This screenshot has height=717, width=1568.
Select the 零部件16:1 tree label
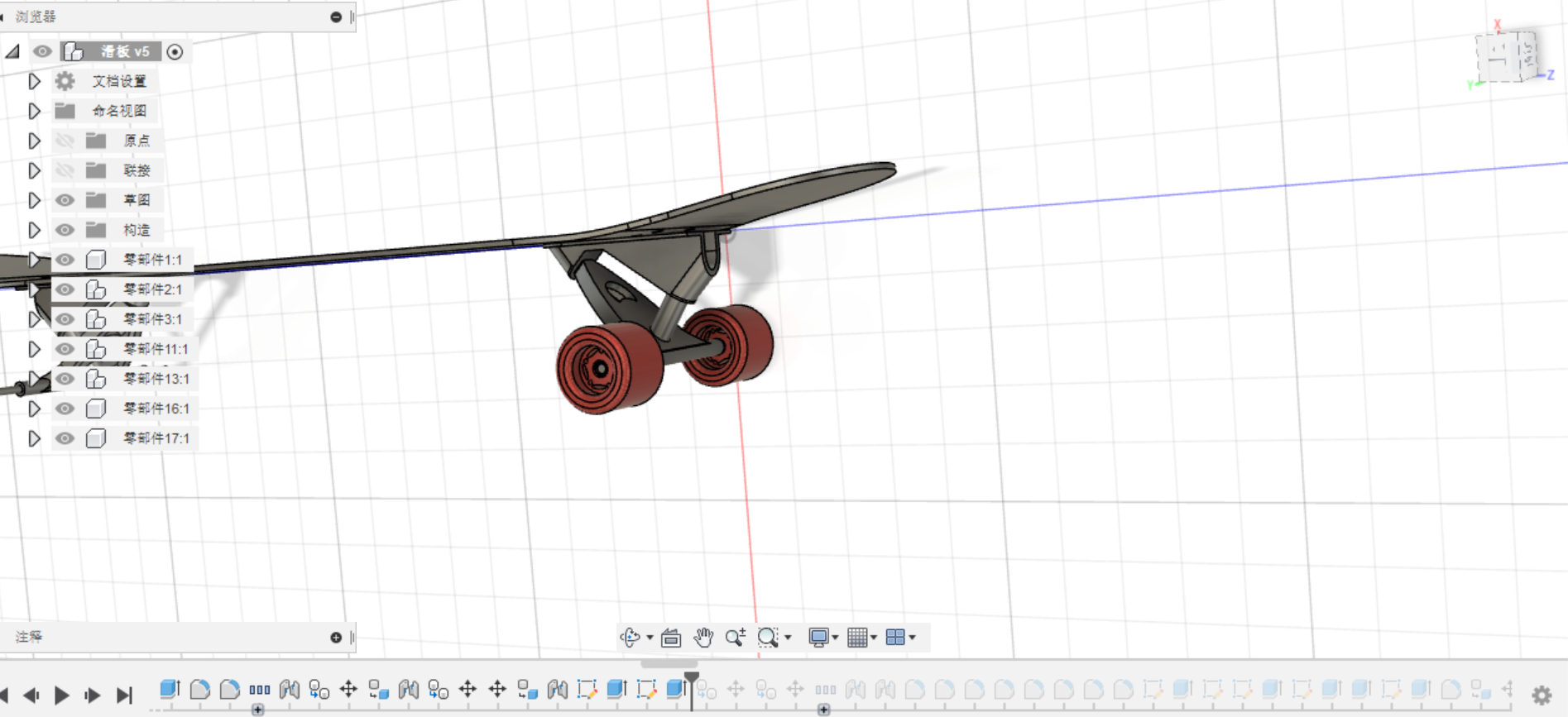[x=156, y=409]
